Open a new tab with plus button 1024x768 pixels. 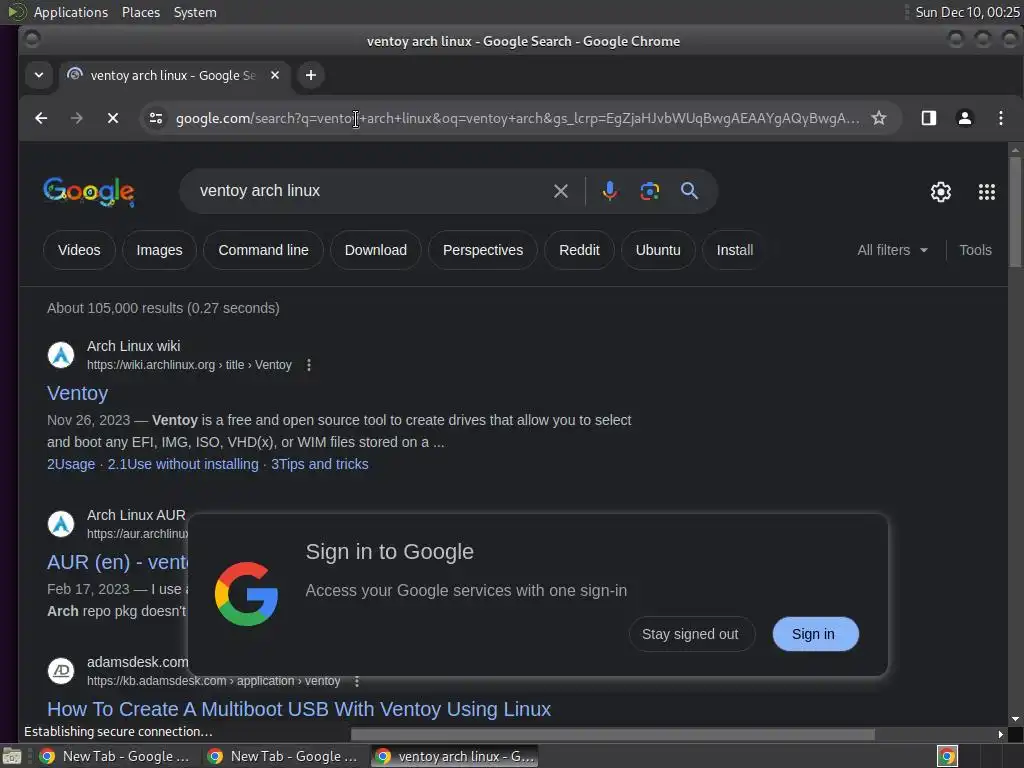tap(311, 75)
